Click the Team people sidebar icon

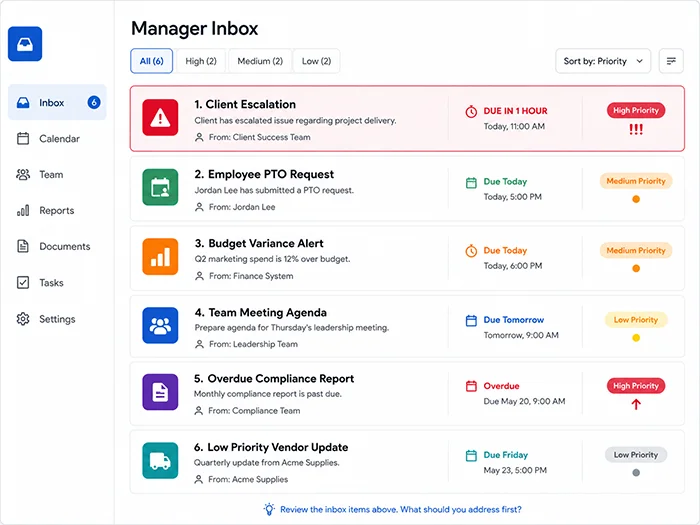coord(23,175)
